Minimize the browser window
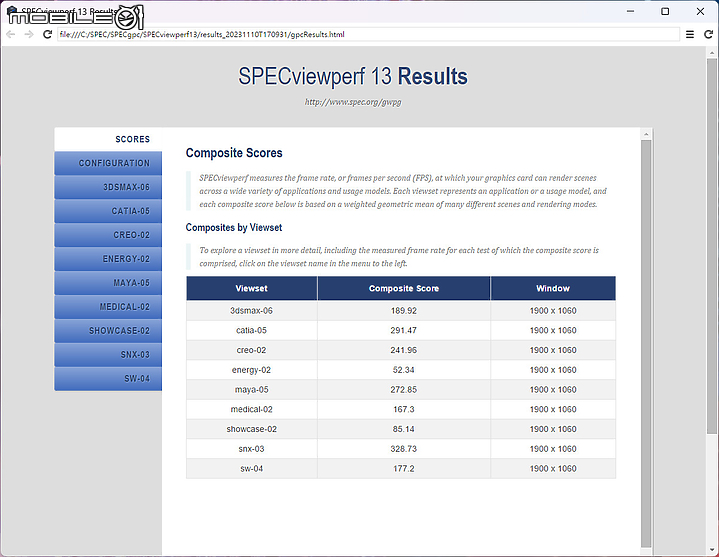719x557 pixels. click(631, 11)
